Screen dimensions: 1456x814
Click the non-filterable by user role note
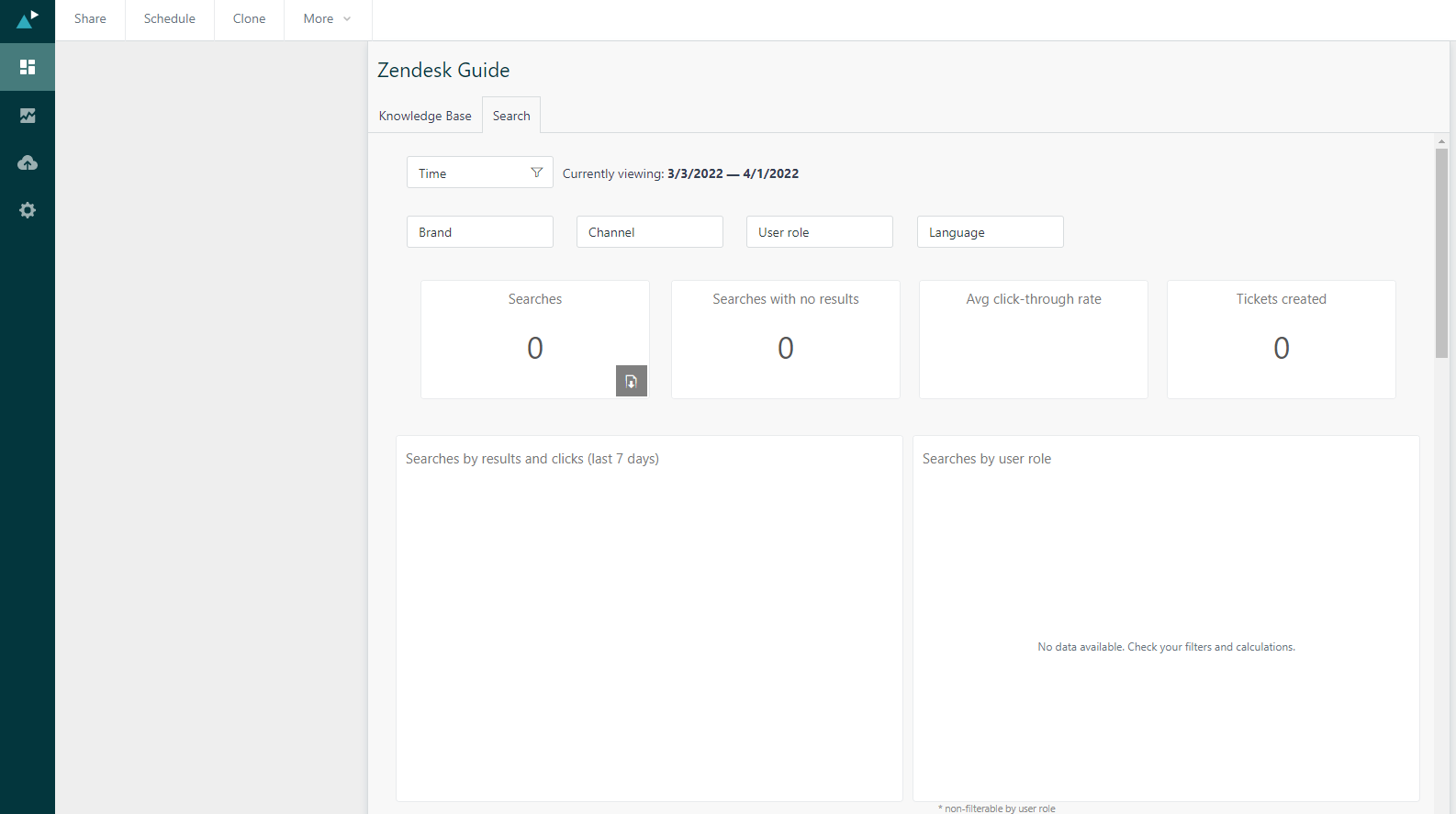click(x=997, y=808)
